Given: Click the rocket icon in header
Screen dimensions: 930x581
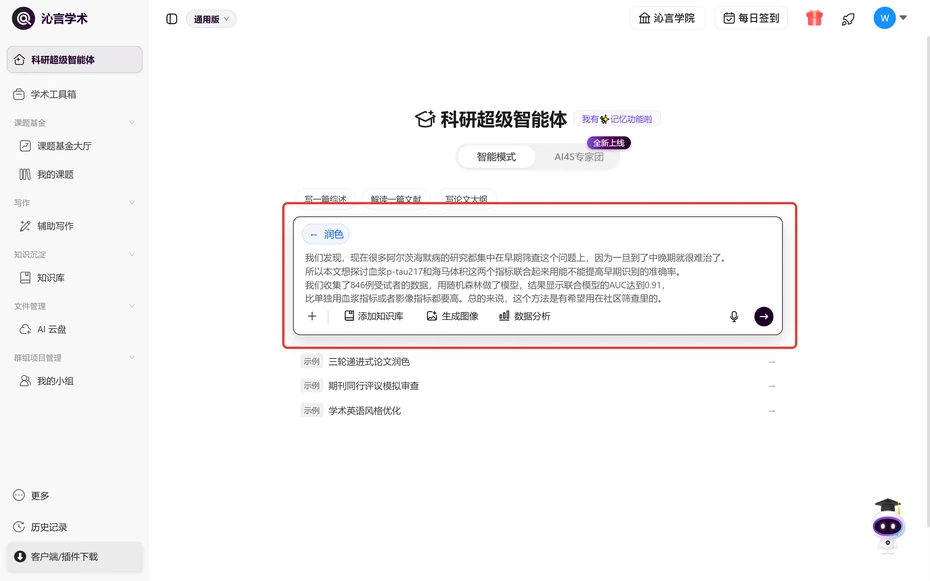Looking at the screenshot, I should 848,19.
